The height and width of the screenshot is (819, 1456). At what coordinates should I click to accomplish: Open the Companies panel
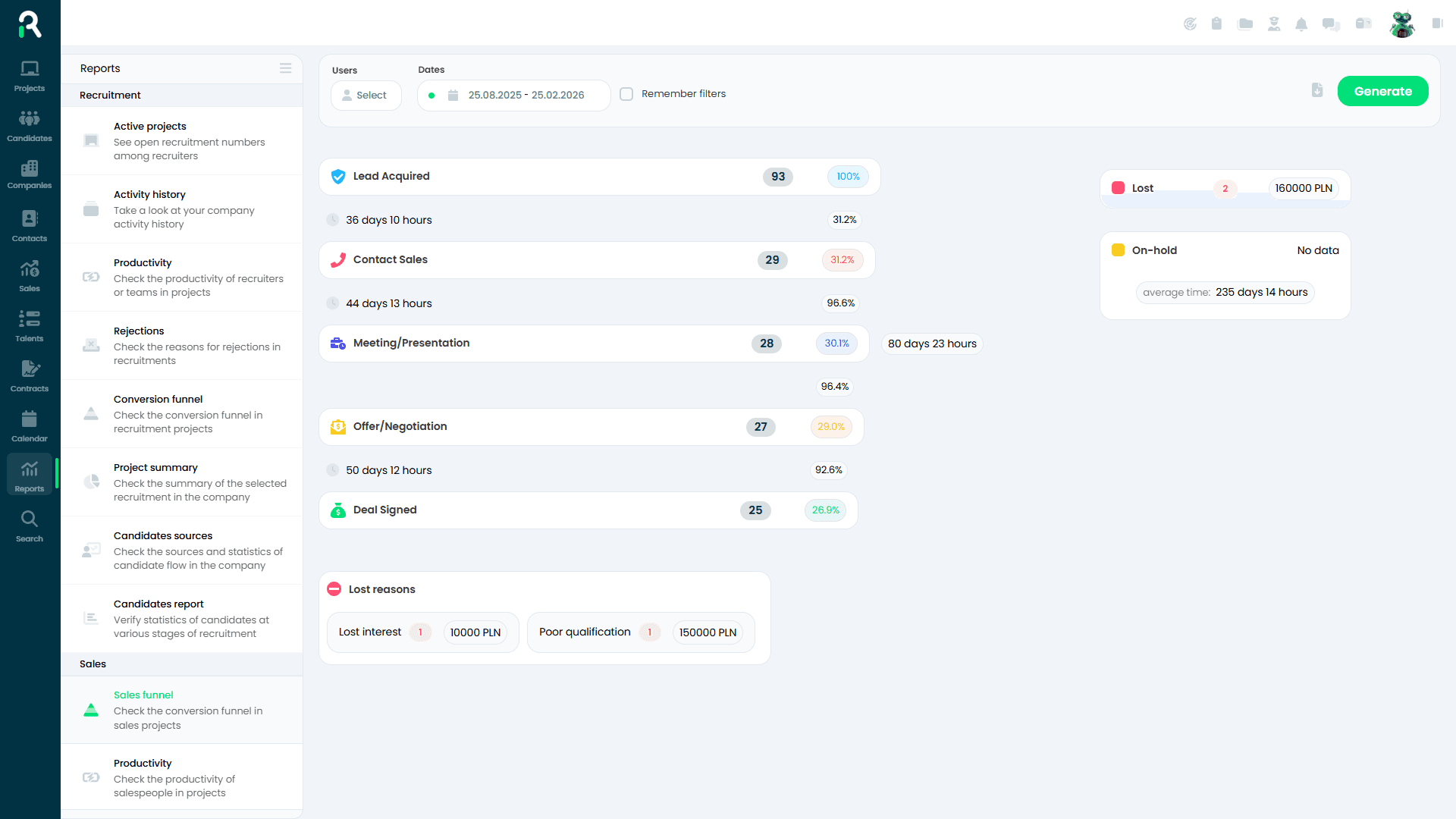pyautogui.click(x=29, y=173)
